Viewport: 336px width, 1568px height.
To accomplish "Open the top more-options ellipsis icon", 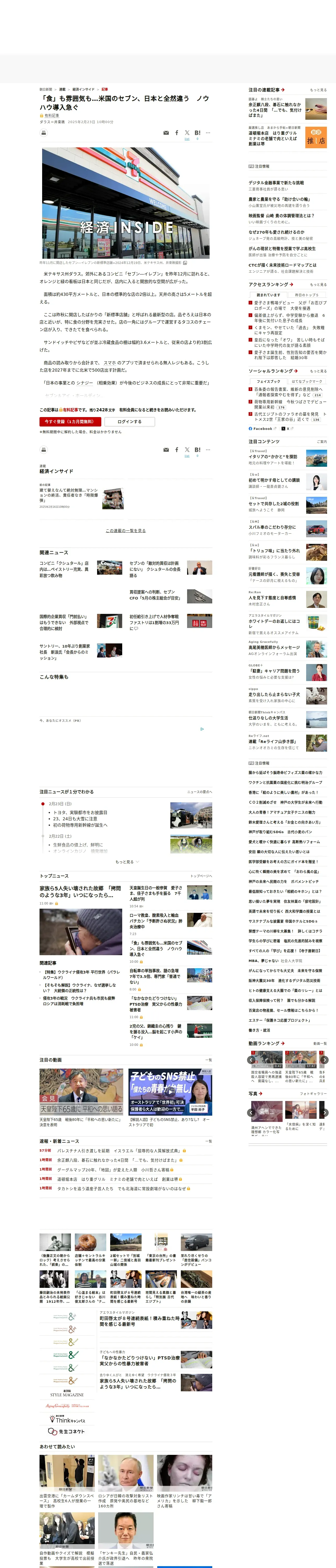I will tap(208, 133).
